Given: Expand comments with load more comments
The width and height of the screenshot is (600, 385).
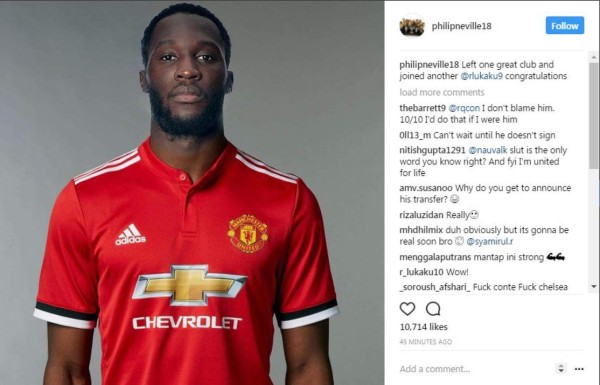Looking at the screenshot, I should (442, 93).
